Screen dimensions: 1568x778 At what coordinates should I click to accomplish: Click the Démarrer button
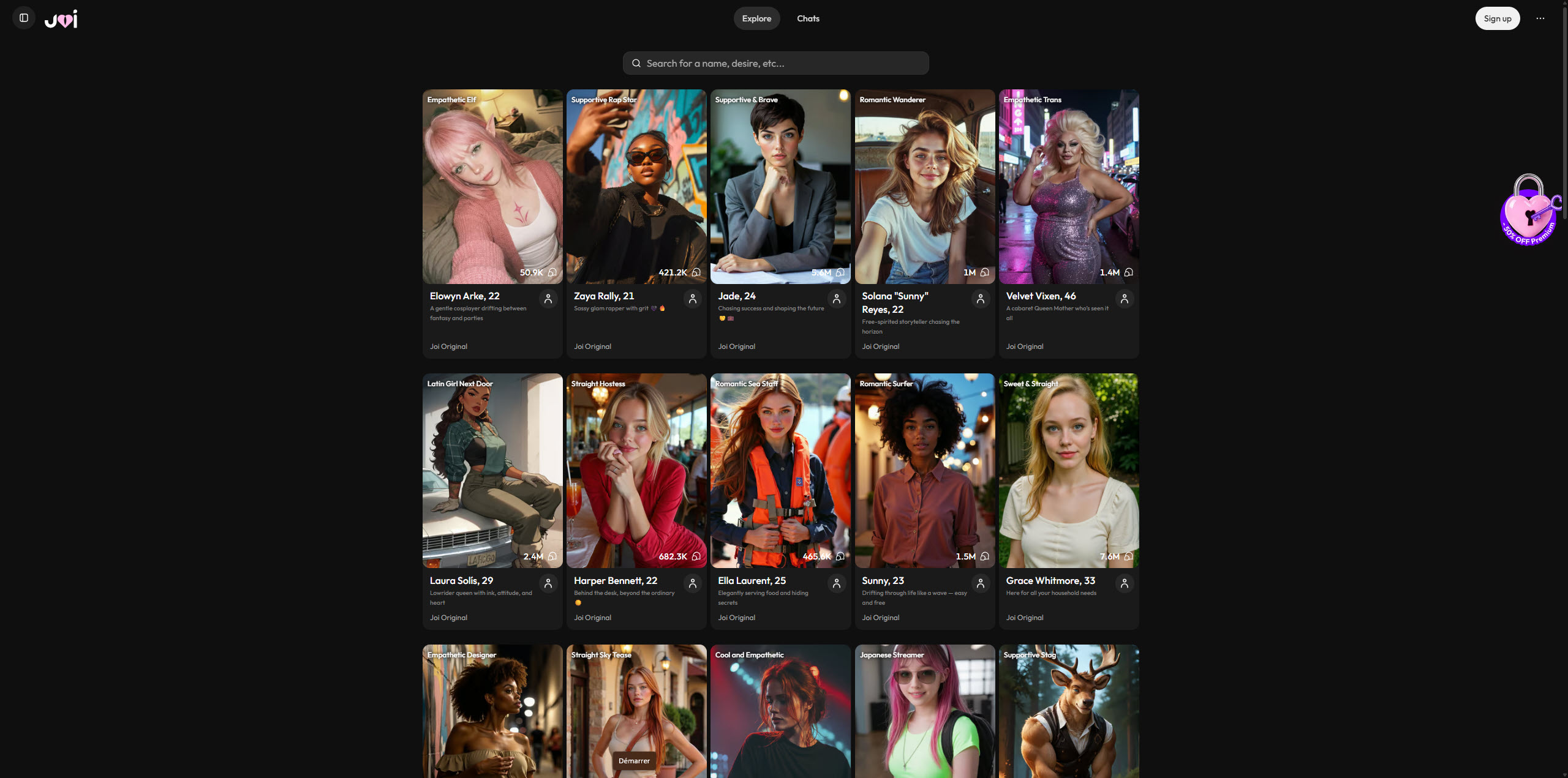634,761
